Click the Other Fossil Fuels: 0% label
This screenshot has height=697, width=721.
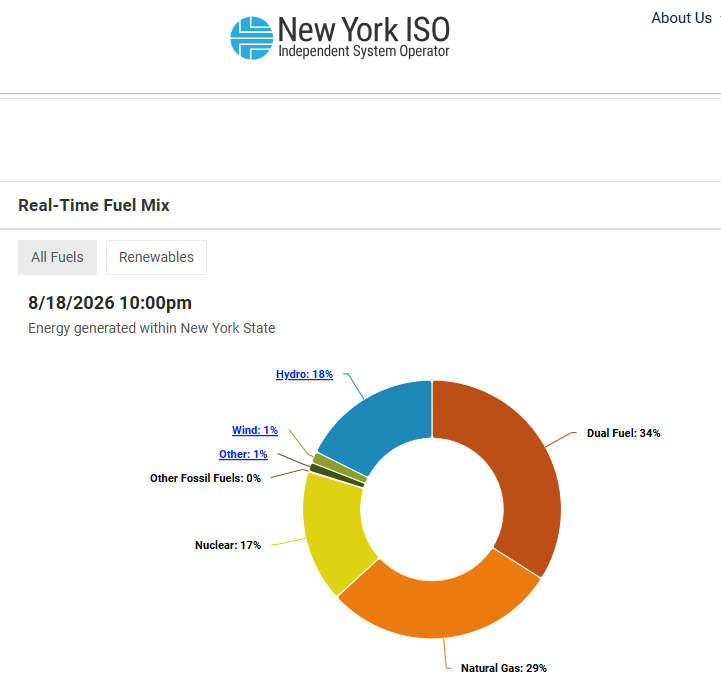pyautogui.click(x=205, y=478)
